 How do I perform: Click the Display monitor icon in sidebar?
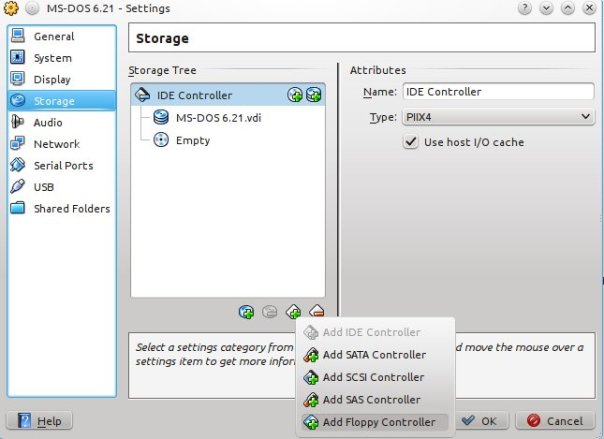point(17,79)
